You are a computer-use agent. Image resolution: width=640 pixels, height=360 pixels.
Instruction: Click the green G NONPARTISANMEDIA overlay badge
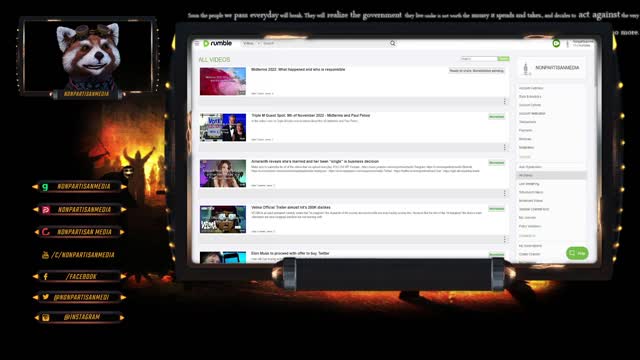pos(80,187)
